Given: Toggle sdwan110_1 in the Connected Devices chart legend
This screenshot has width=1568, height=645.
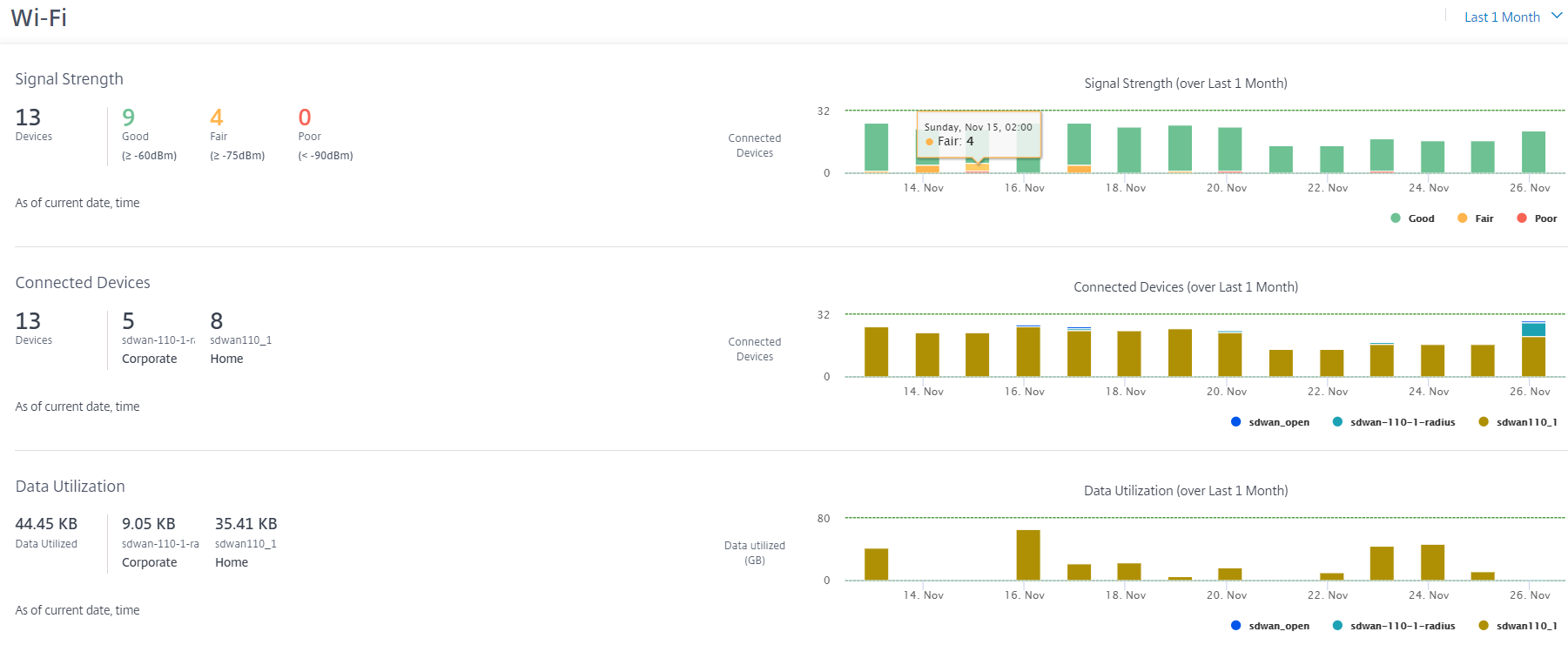Looking at the screenshot, I should pos(1518,422).
